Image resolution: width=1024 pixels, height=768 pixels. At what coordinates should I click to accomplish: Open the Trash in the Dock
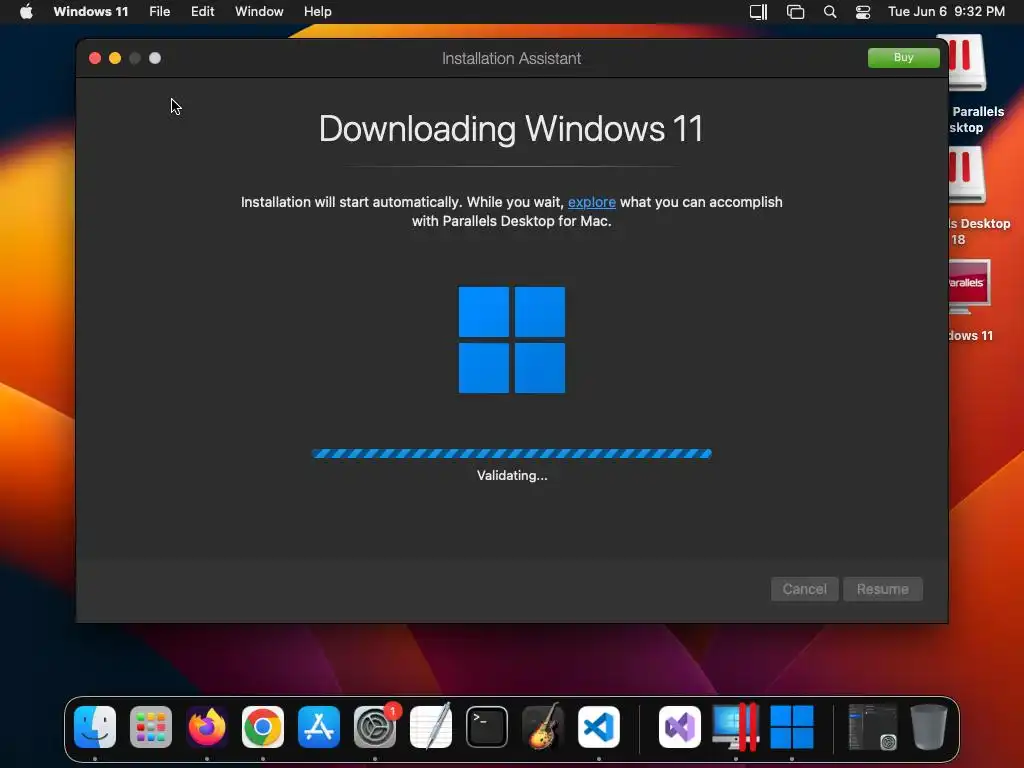point(929,727)
